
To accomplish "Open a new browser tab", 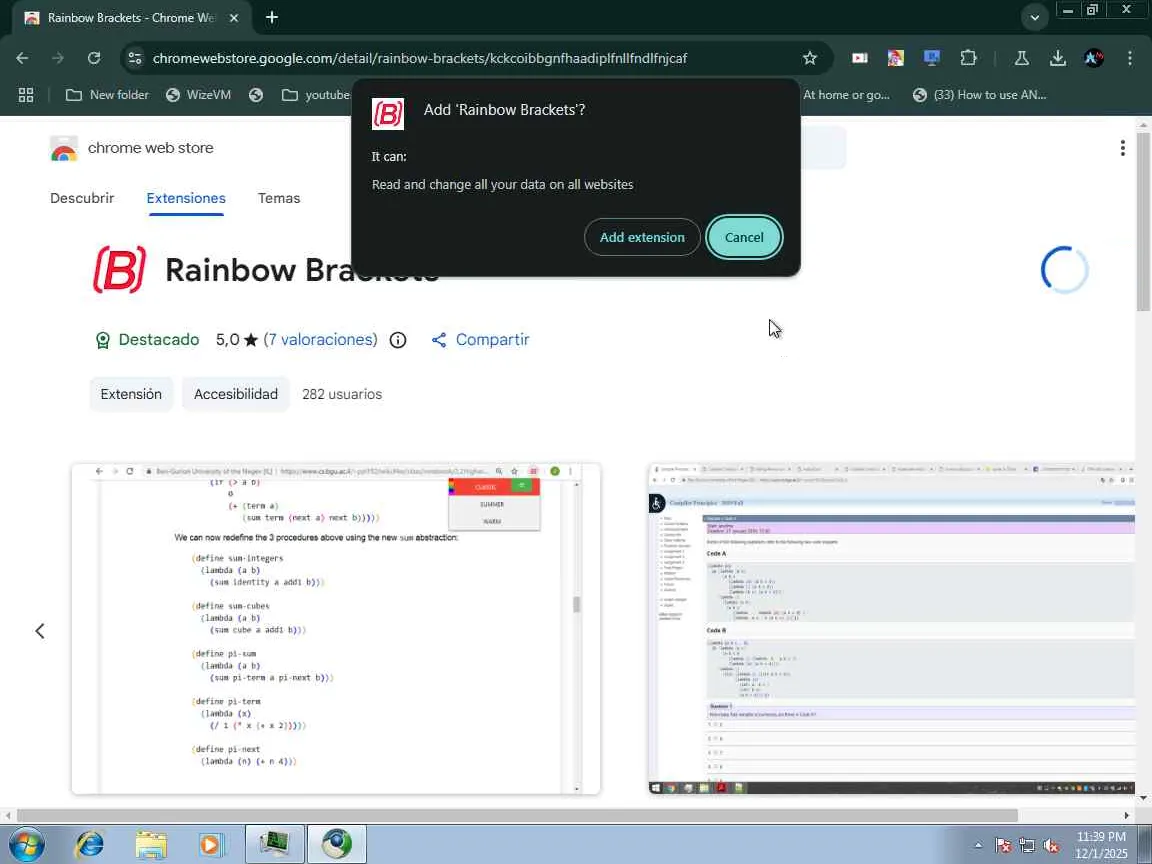I will pos(272,17).
